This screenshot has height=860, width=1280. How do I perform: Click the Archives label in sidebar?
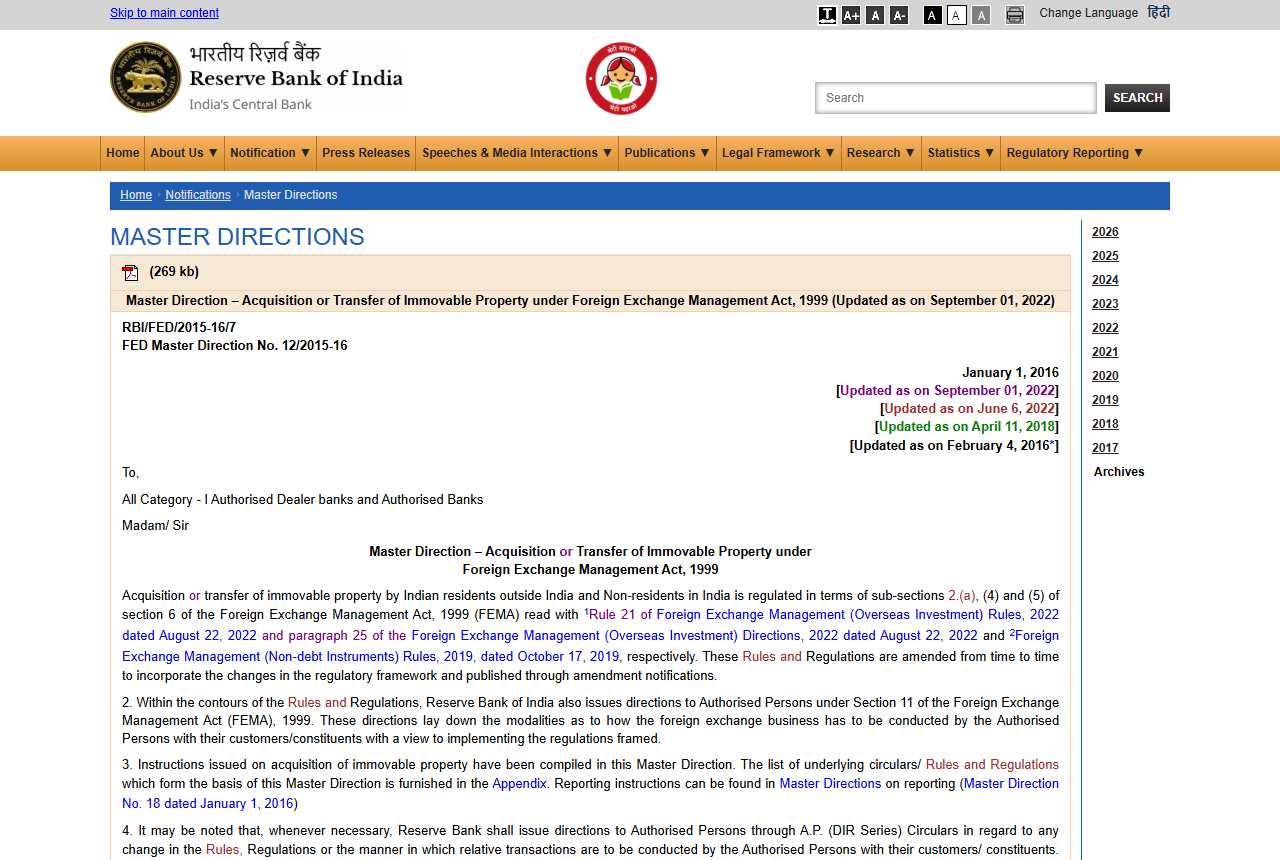(1119, 472)
